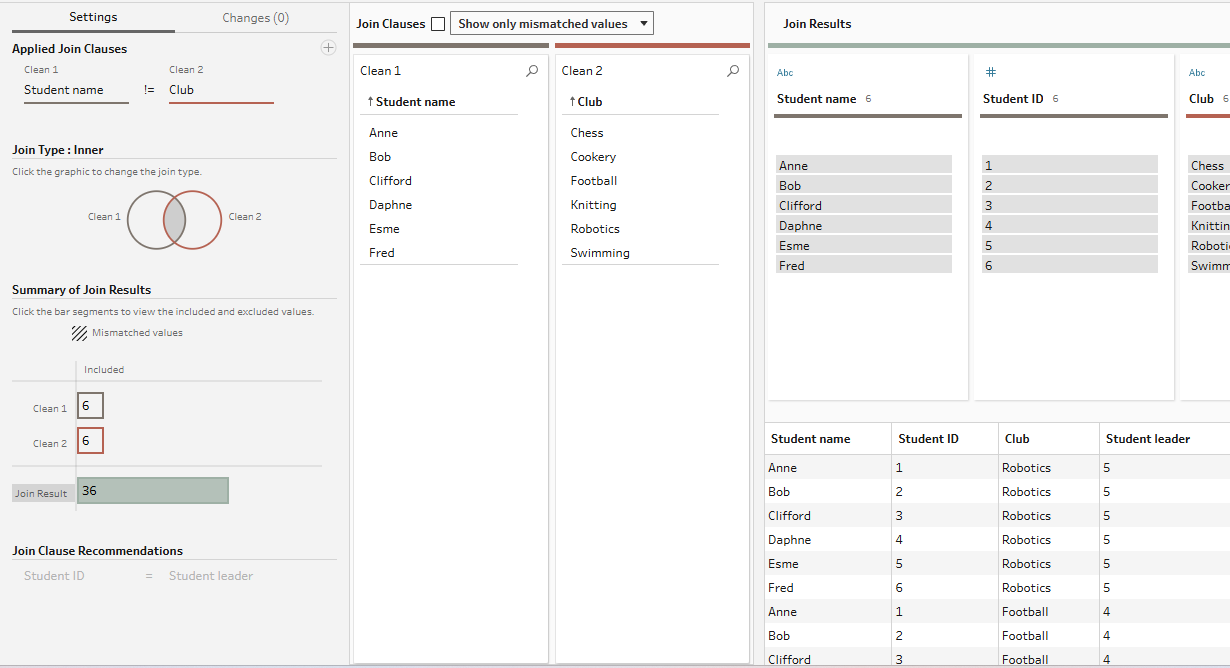Click sort arrow beside Club in Clean 2

[x=572, y=102]
